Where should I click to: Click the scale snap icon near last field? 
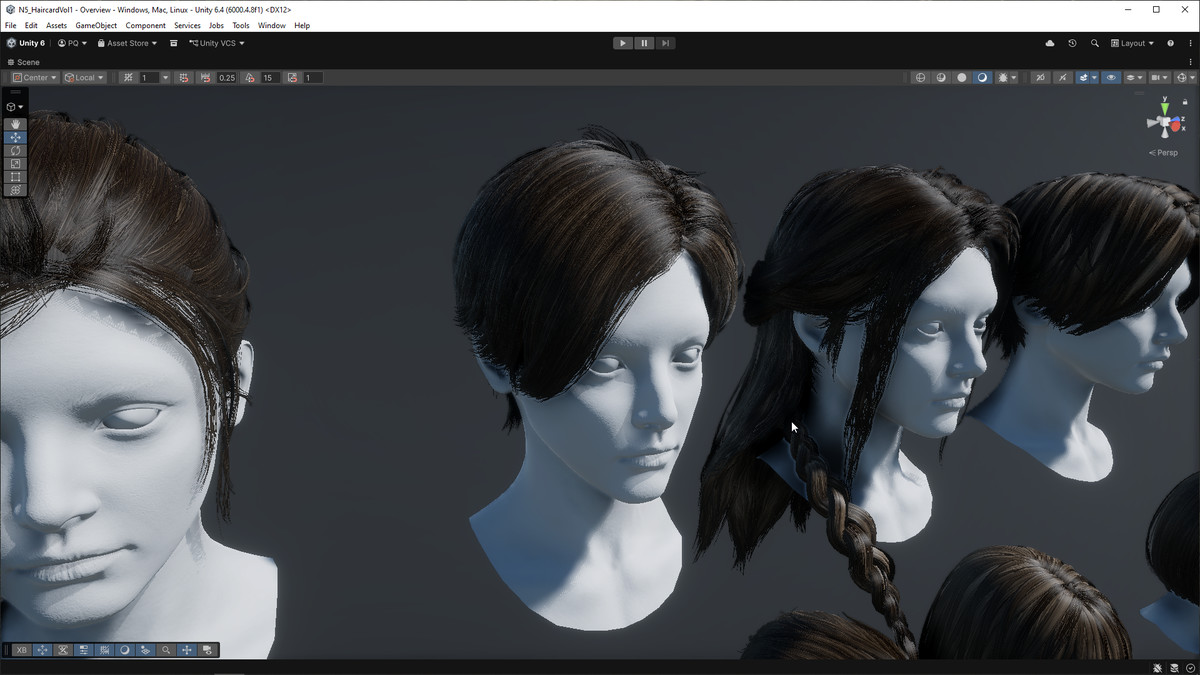pyautogui.click(x=293, y=77)
